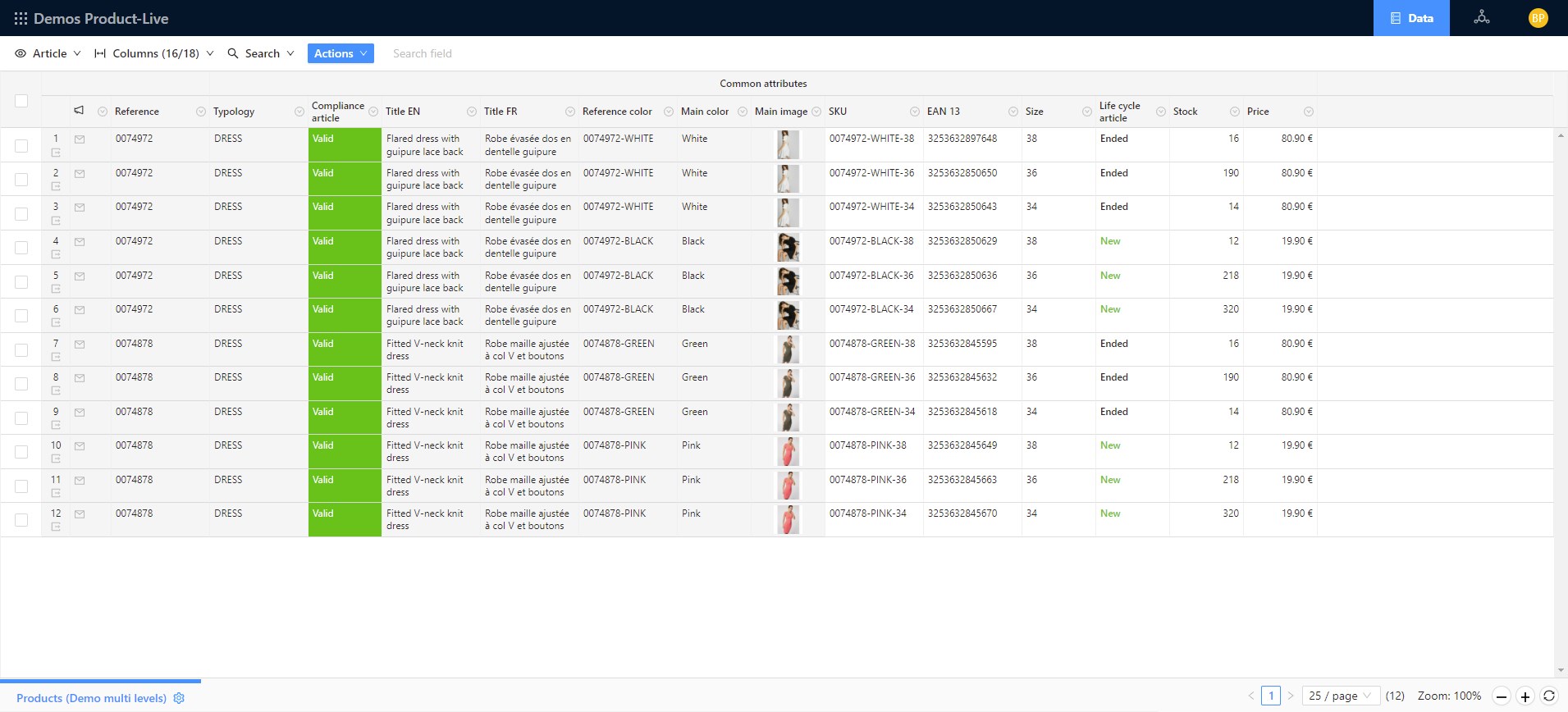Open the data model hierarchy icon
This screenshot has height=712, width=1568.
pos(1481,17)
